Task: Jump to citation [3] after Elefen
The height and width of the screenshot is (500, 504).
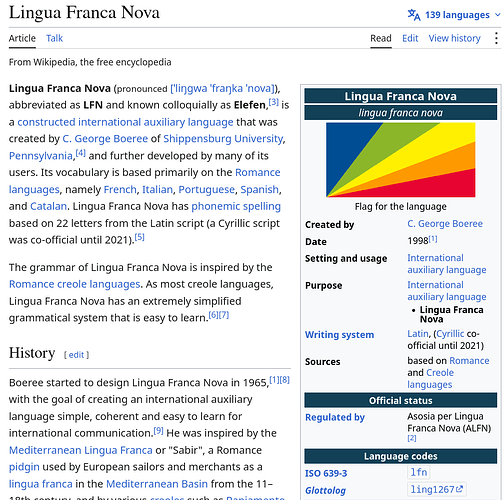Action: (x=274, y=102)
